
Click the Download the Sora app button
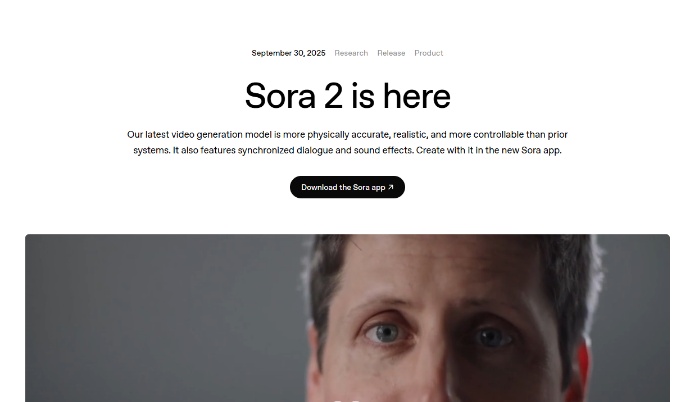(x=347, y=187)
